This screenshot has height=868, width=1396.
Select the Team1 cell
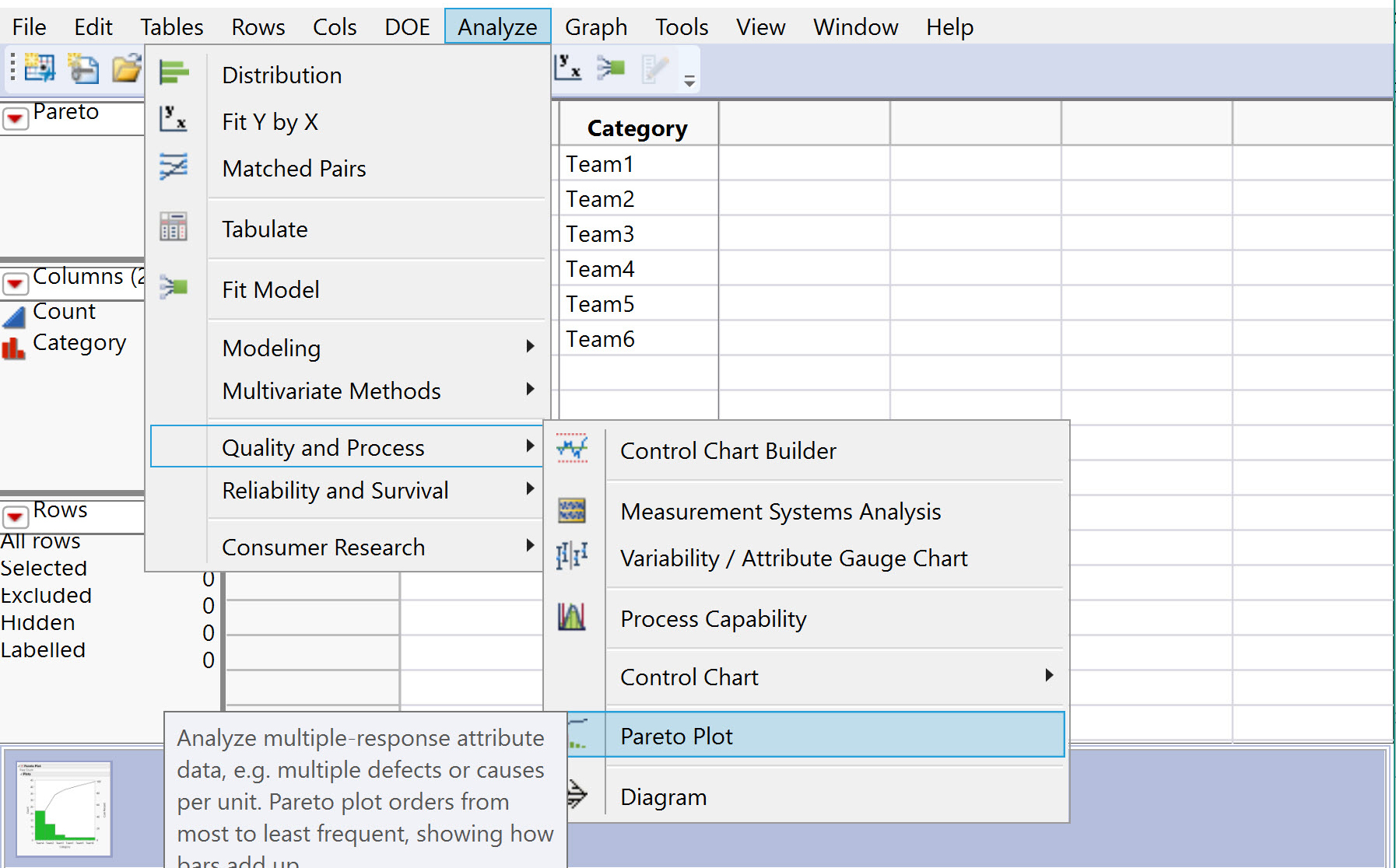click(638, 164)
